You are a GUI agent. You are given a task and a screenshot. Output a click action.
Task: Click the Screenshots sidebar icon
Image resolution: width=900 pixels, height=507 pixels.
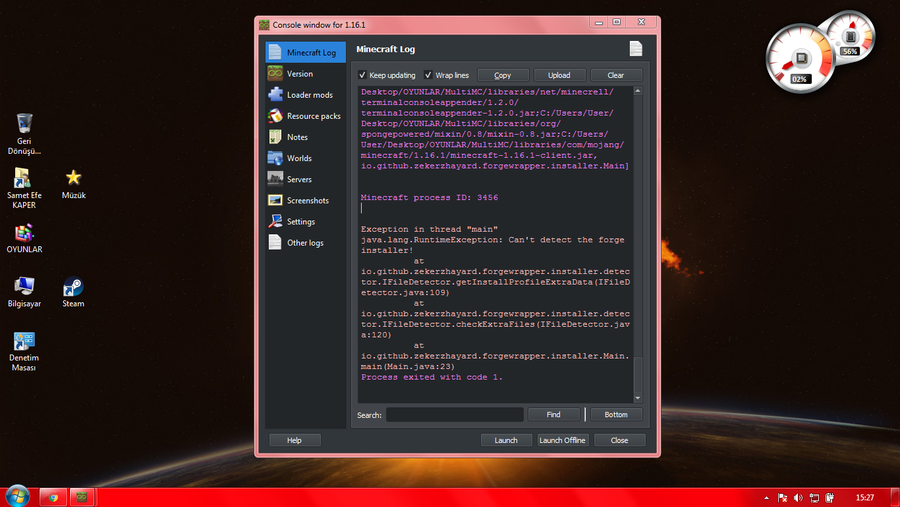tap(275, 200)
